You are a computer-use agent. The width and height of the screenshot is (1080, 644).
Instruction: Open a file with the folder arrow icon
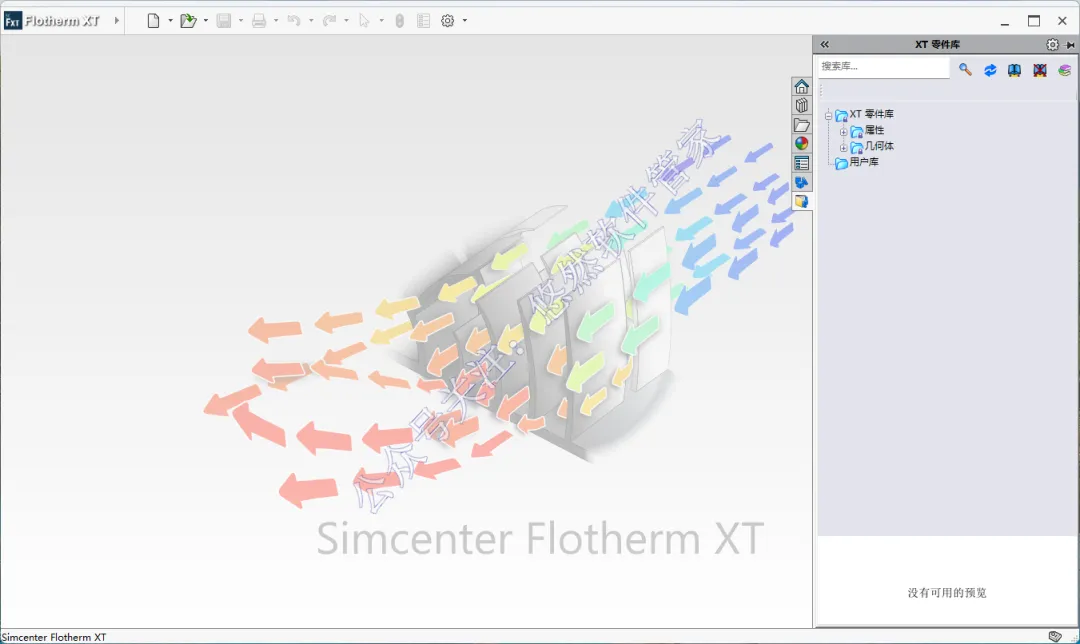pos(188,21)
